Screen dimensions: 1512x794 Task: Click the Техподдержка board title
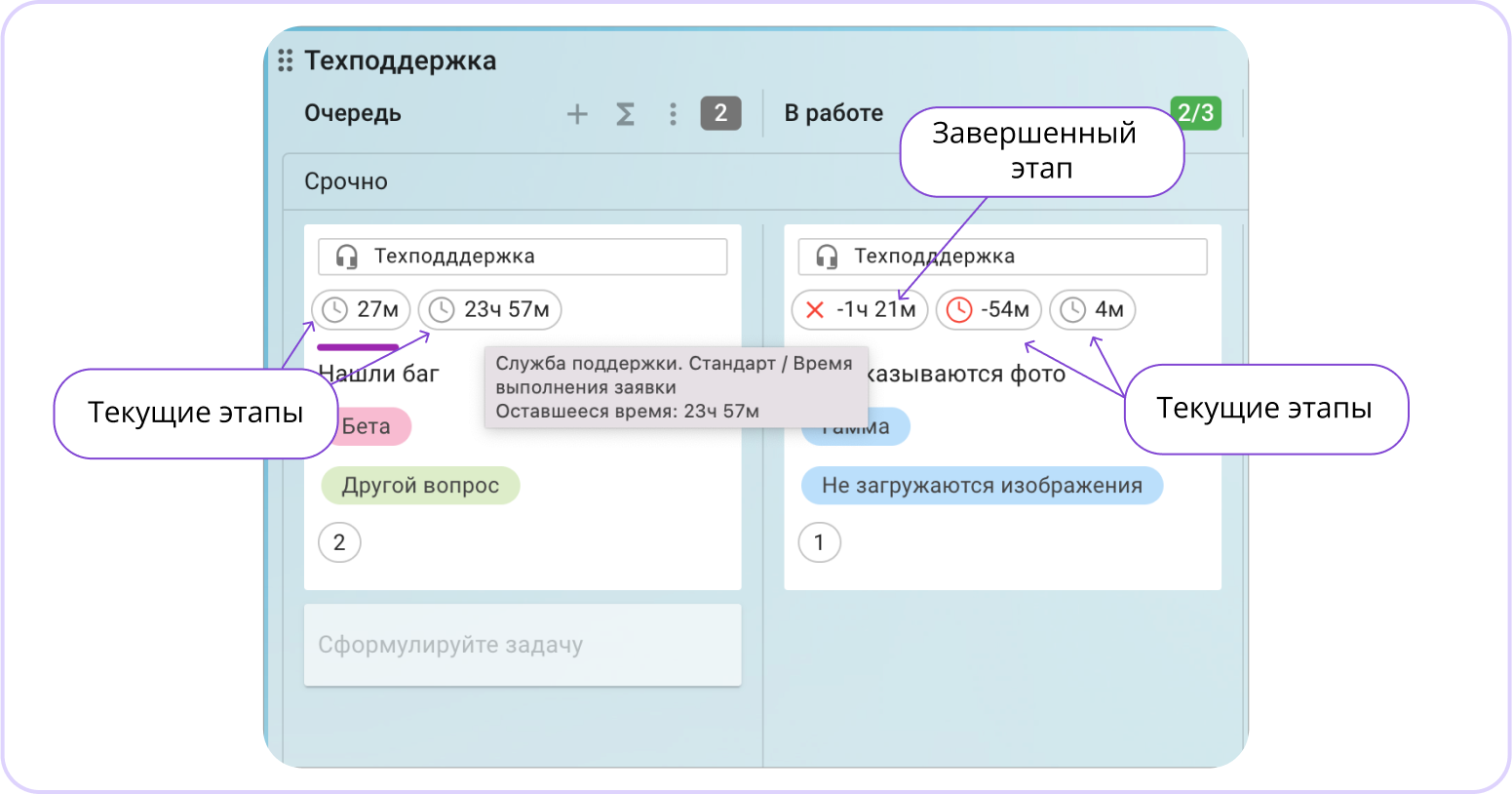pos(401,60)
